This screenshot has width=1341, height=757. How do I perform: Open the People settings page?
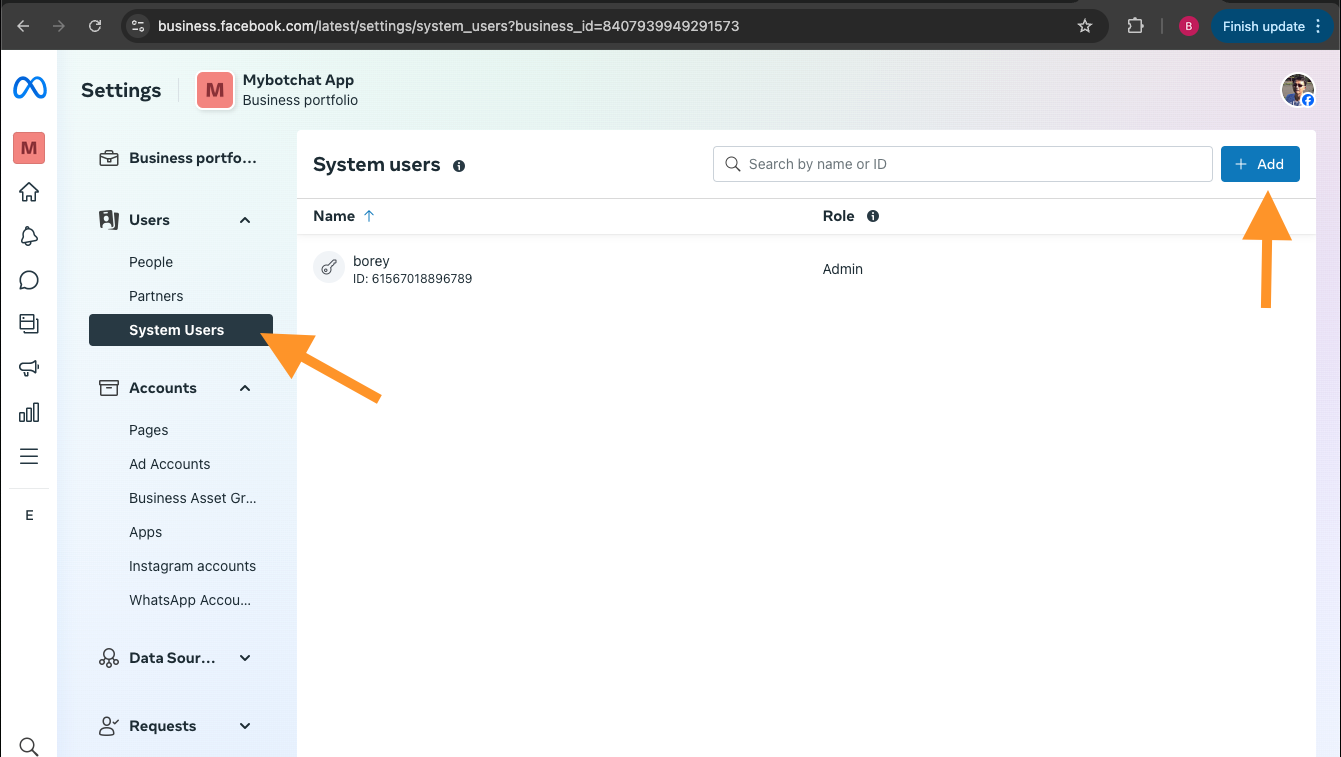click(151, 262)
